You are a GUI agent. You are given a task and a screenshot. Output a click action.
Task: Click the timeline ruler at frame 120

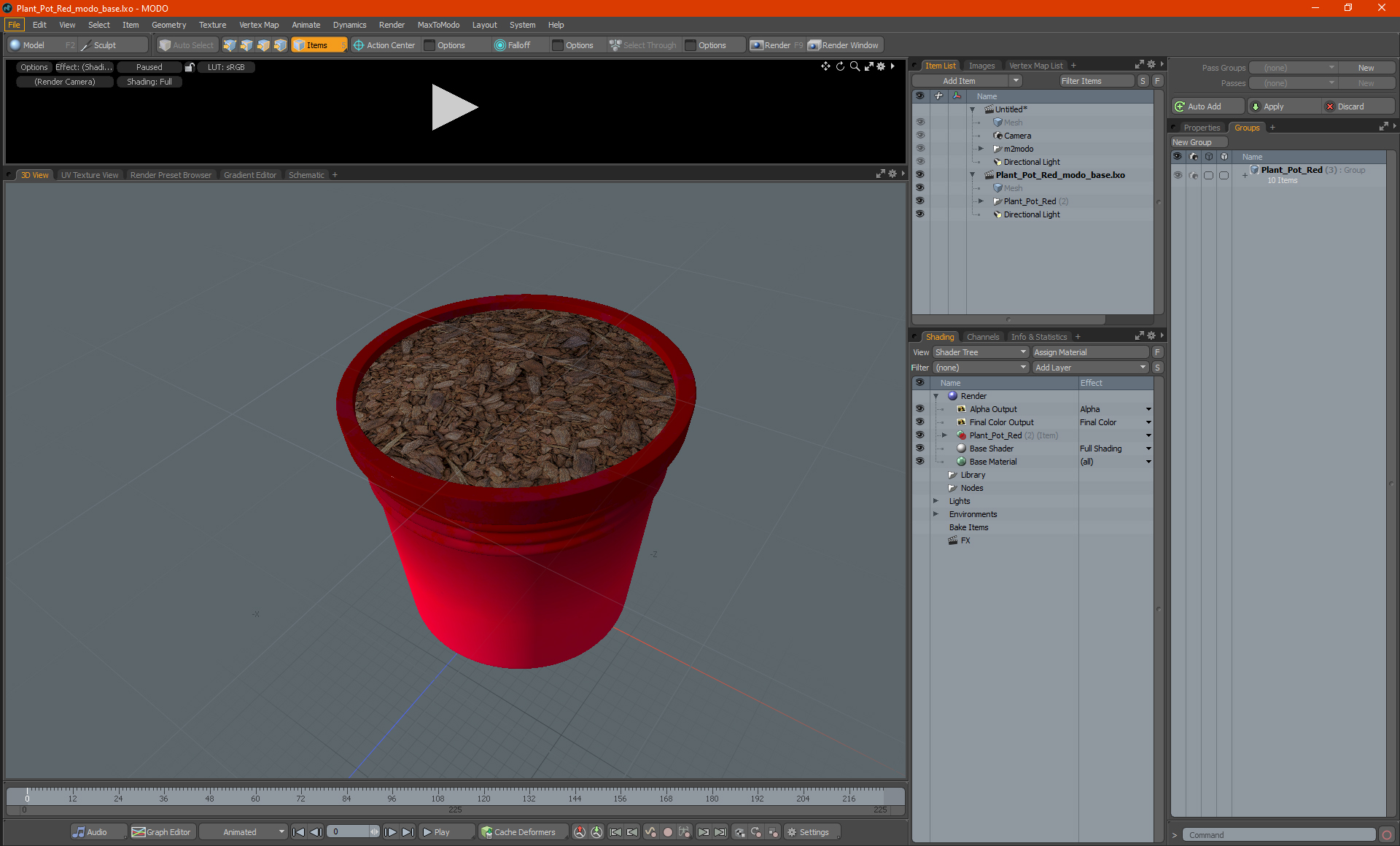(483, 793)
